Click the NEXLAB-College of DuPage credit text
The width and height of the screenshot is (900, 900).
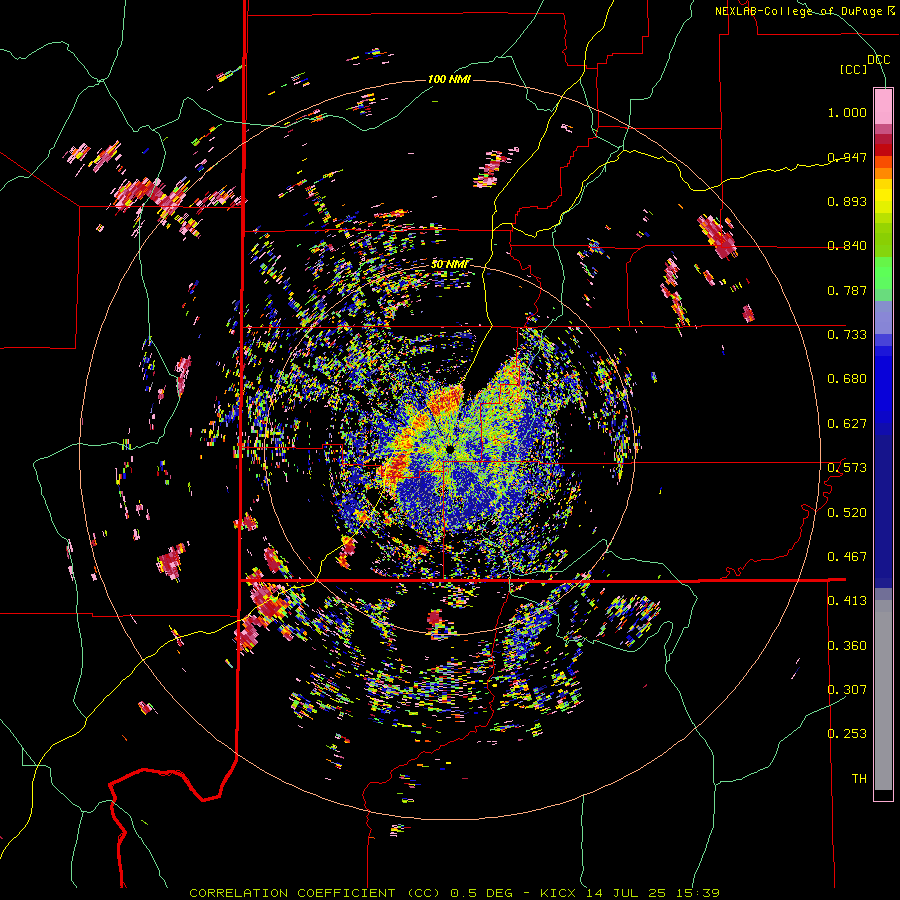pos(804,11)
